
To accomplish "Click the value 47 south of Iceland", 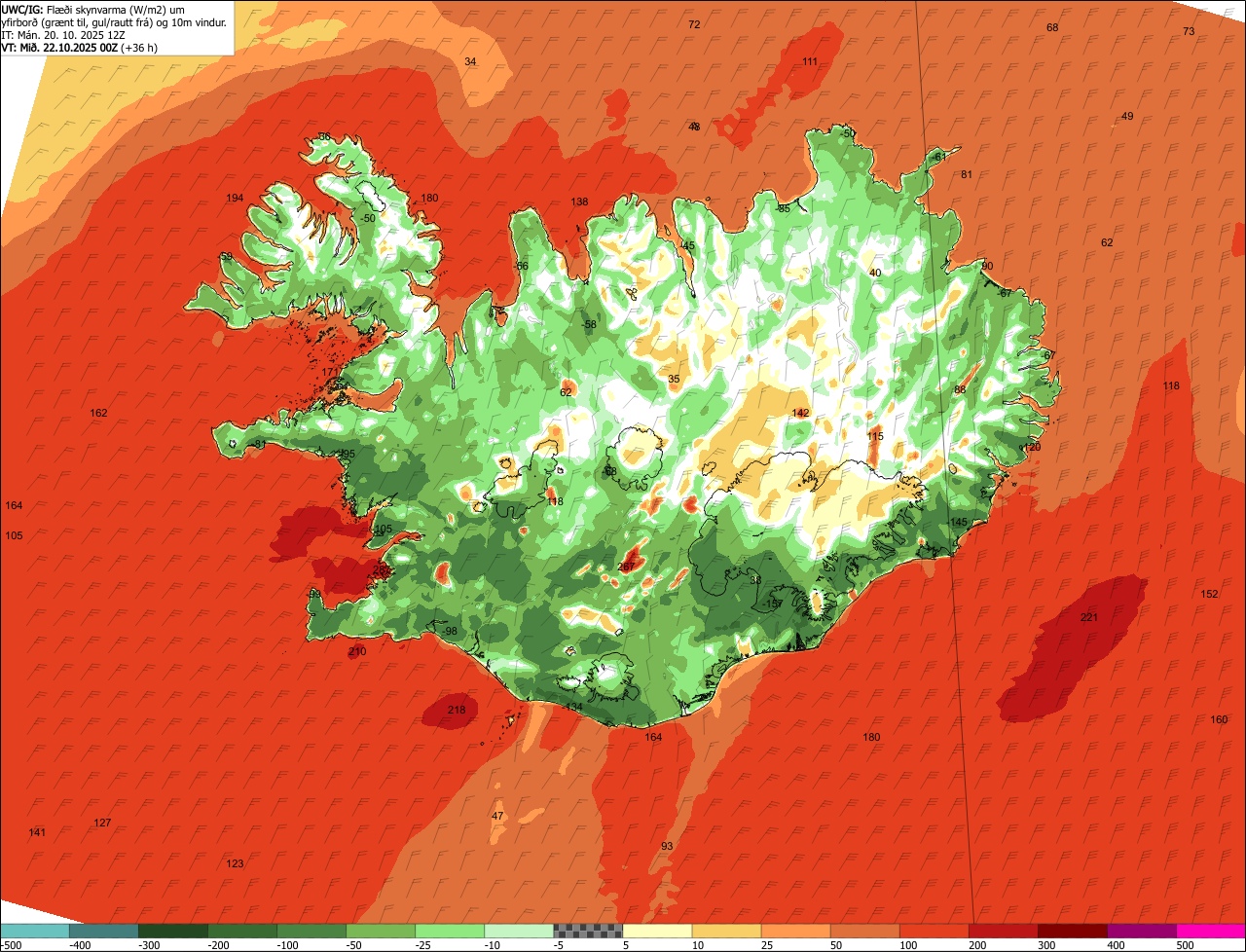I will tap(497, 816).
